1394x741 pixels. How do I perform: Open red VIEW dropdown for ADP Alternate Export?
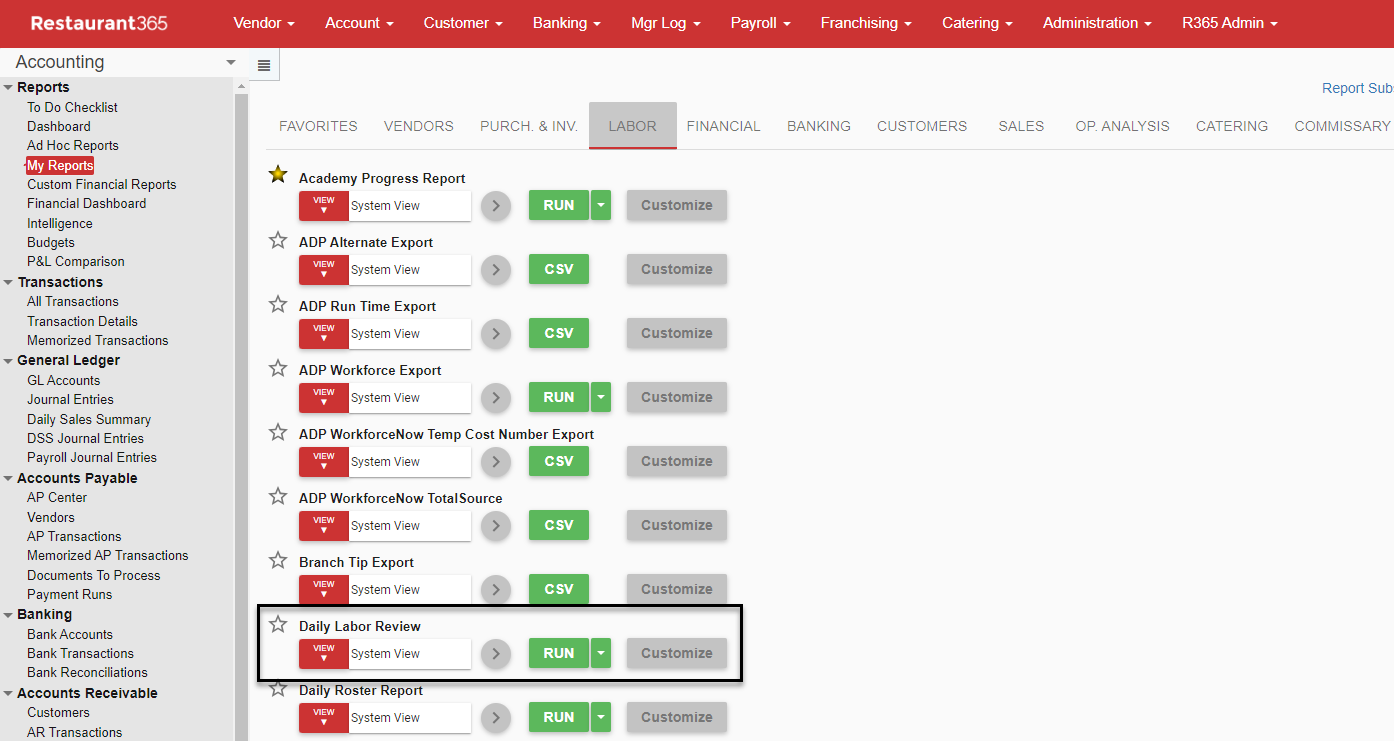click(324, 270)
